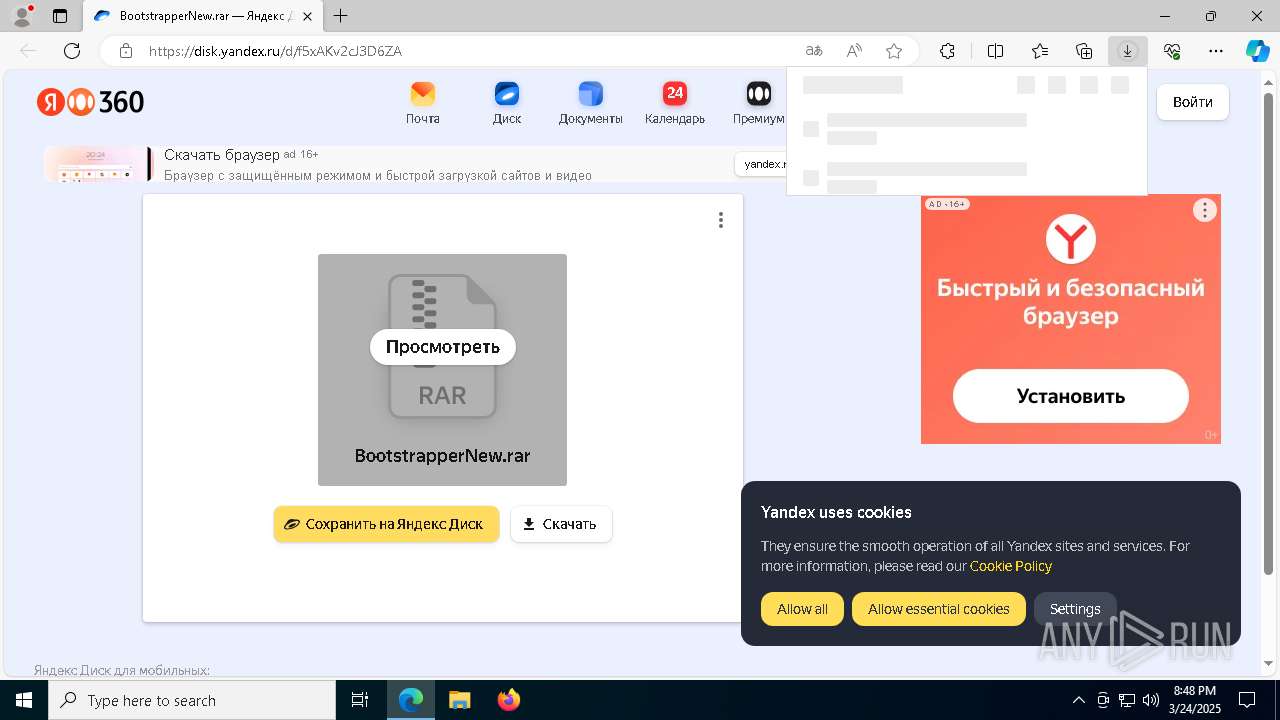Add page to favorites star icon
The image size is (1280, 720).
(894, 51)
